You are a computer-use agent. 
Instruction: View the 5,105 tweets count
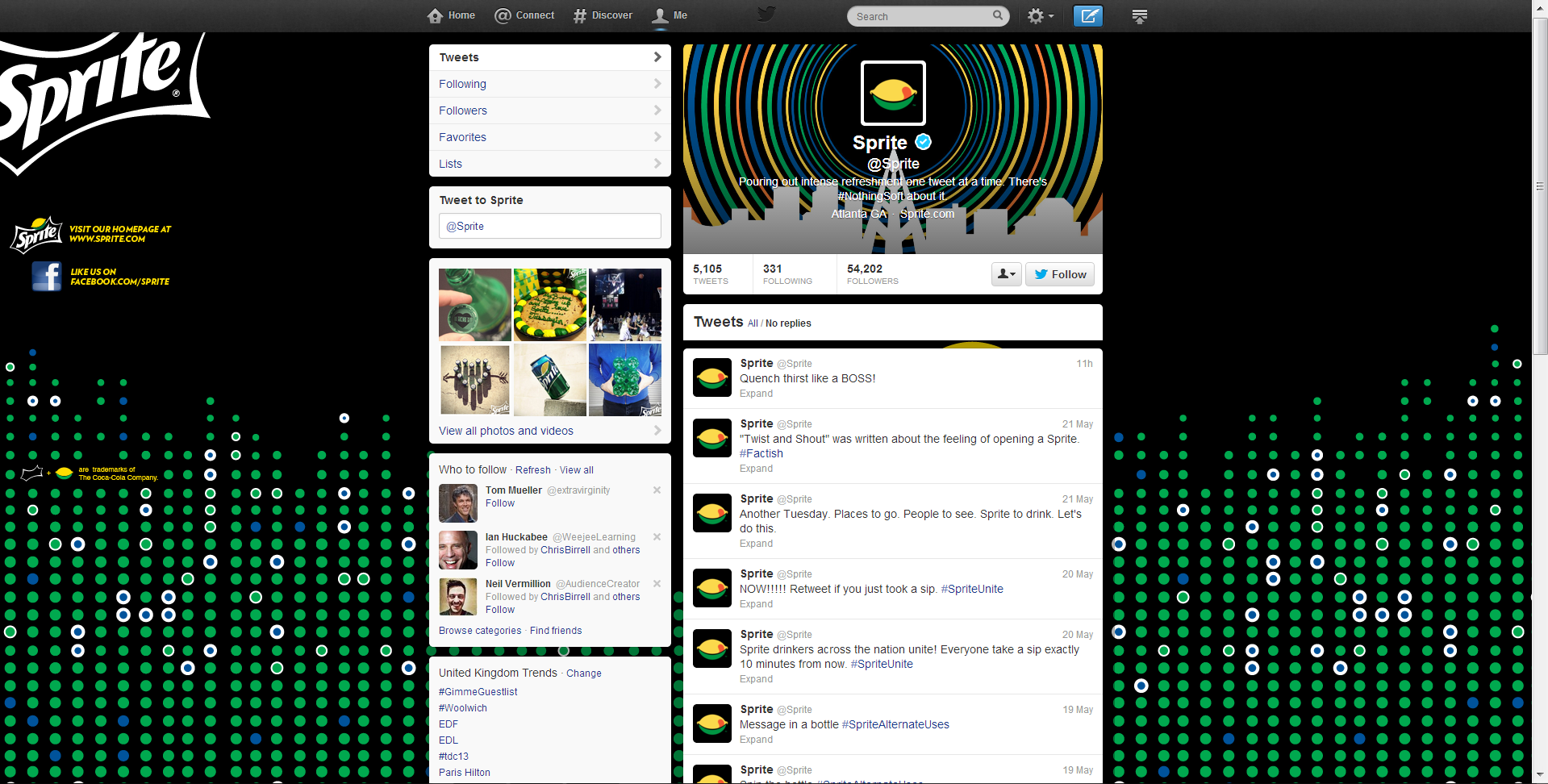(711, 274)
